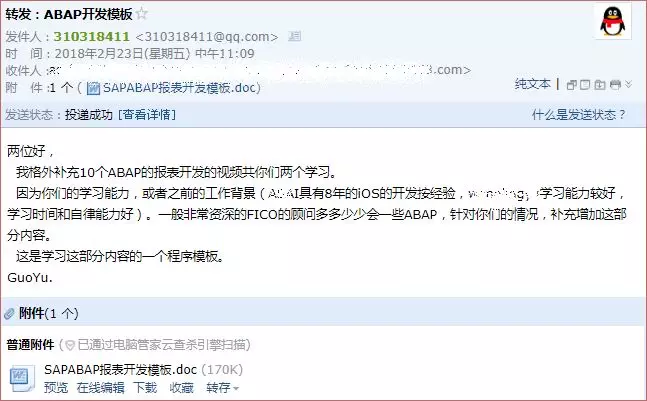
Task: Click 预览 to preview the attachment
Action: tap(56, 388)
